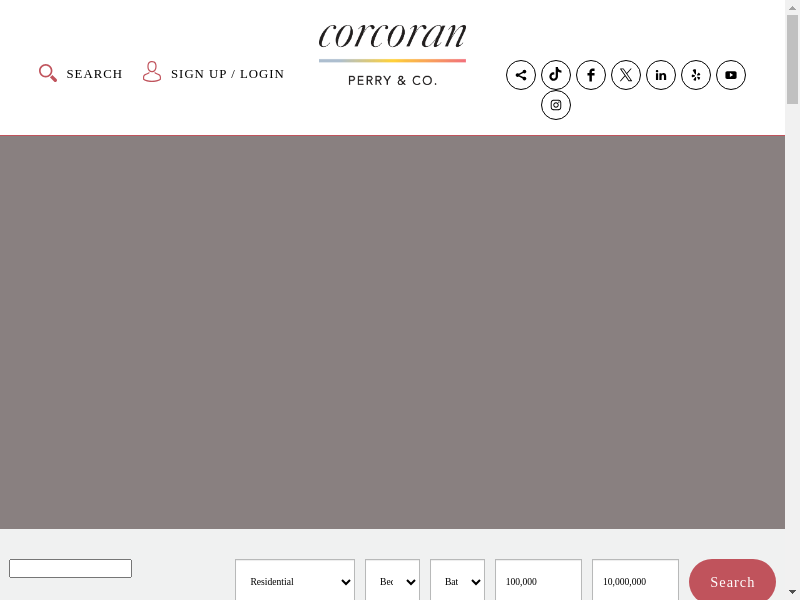Focus the empty location search text box
The width and height of the screenshot is (800, 600).
[70, 568]
